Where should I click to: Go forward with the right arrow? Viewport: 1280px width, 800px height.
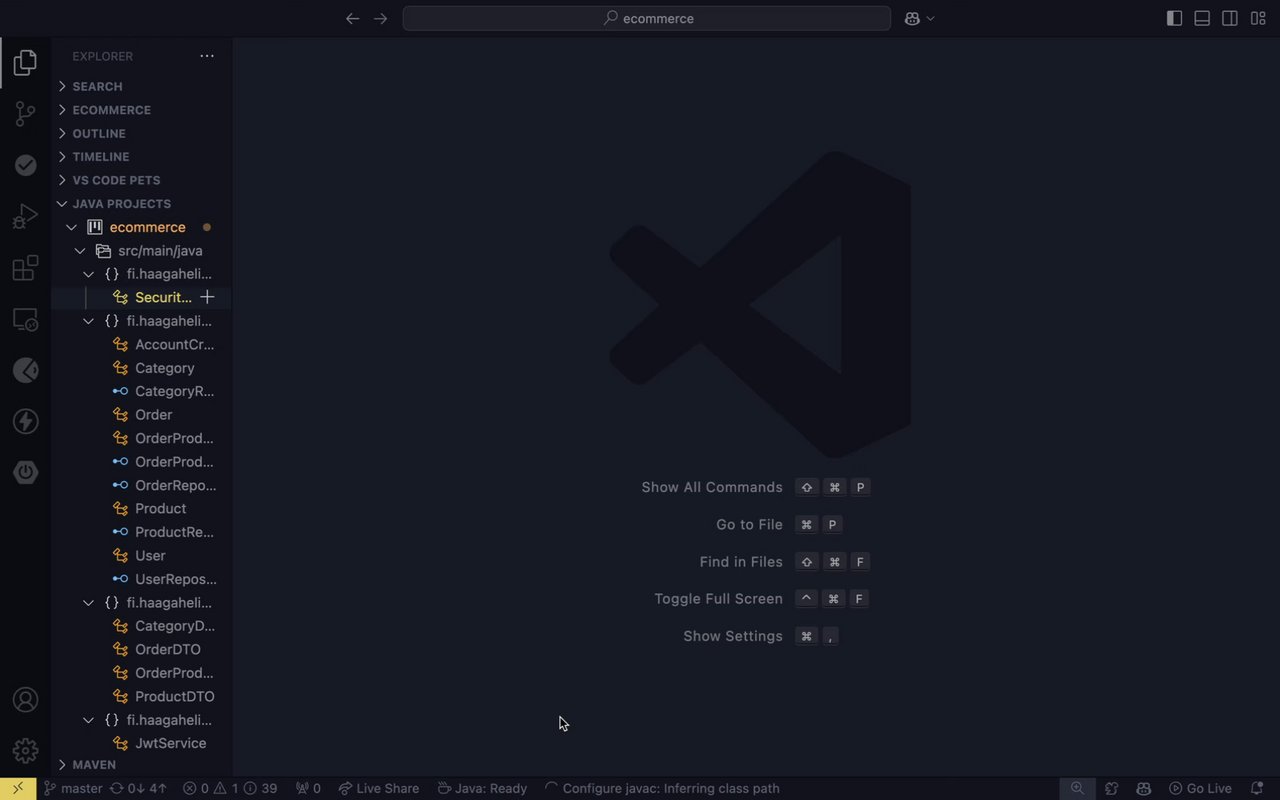[x=380, y=18]
